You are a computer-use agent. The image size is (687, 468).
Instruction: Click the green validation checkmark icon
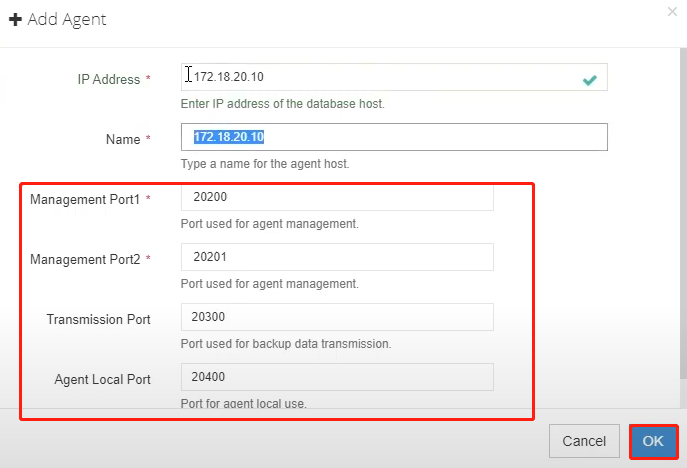click(x=590, y=80)
